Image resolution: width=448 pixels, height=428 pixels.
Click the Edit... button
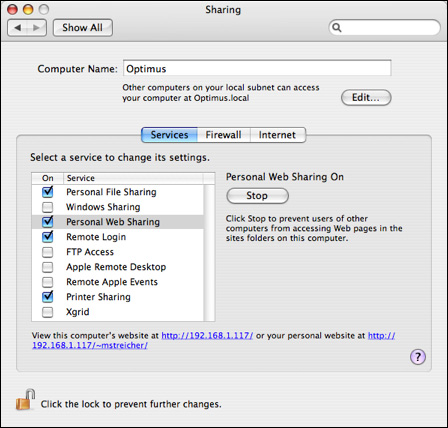pos(366,98)
